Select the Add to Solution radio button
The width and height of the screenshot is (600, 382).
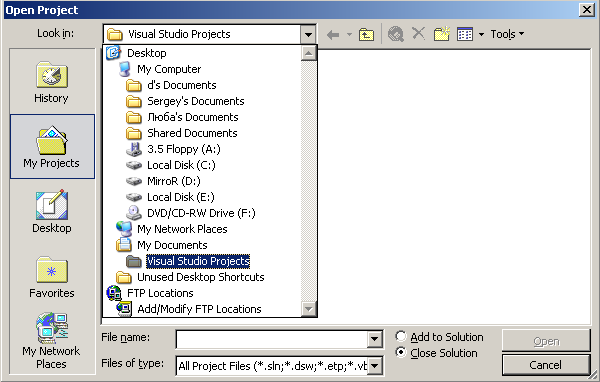(x=400, y=336)
